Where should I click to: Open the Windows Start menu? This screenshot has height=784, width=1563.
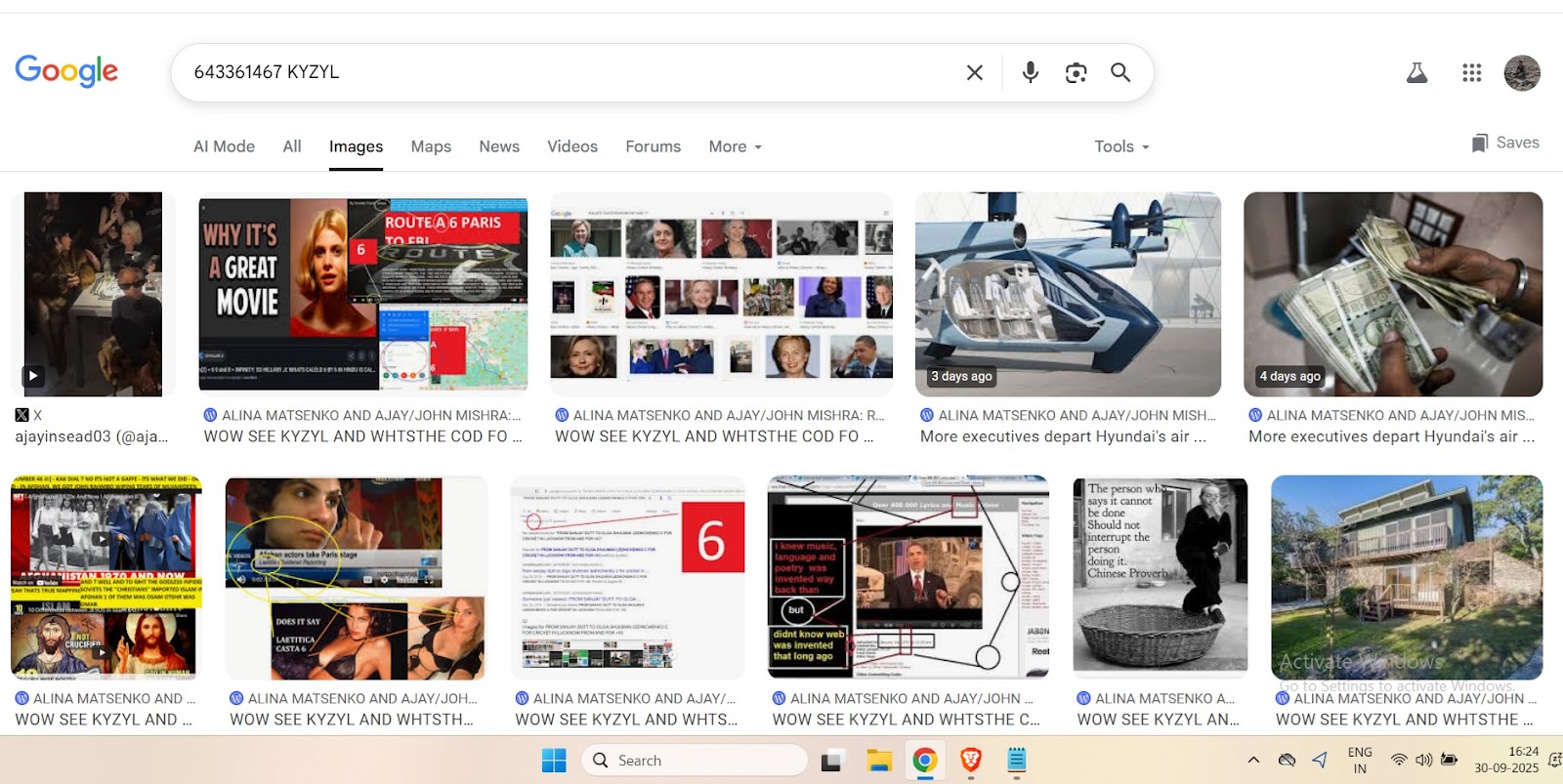[x=554, y=760]
